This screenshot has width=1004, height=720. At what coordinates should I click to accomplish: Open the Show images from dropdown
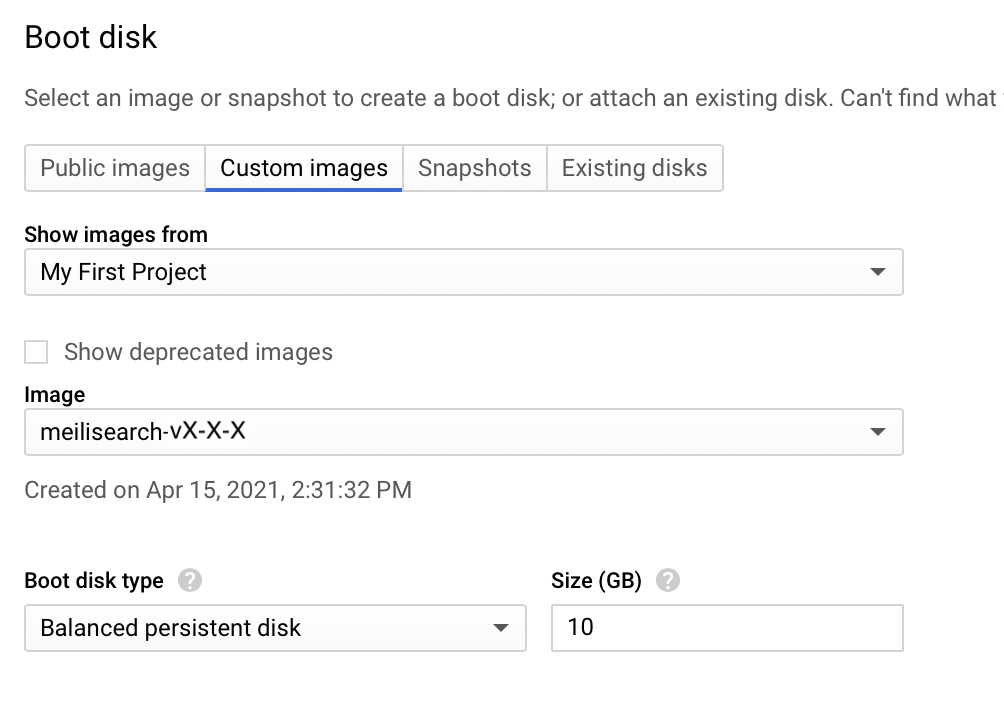[462, 272]
